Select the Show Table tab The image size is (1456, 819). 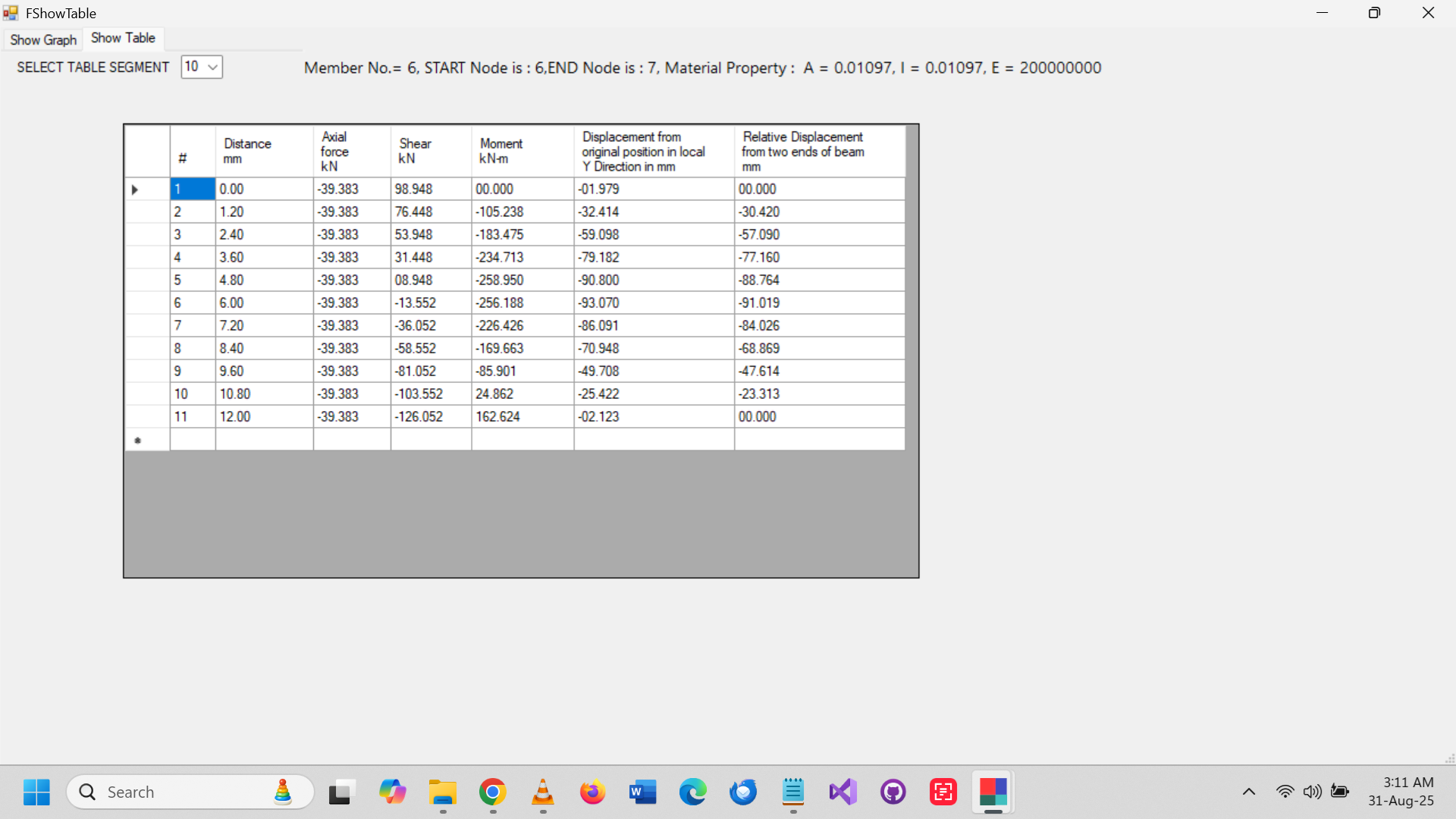tap(123, 38)
